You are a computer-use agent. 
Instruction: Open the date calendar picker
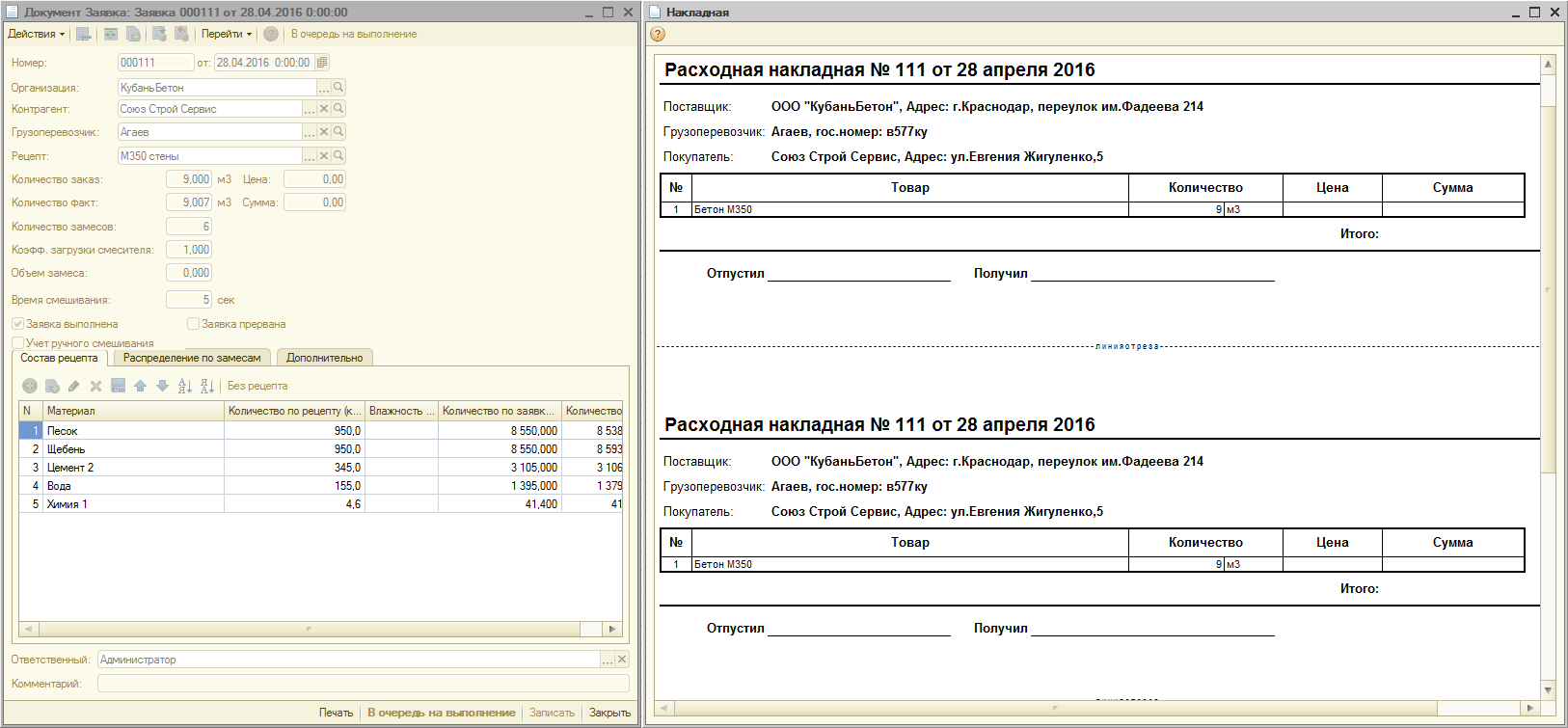pyautogui.click(x=322, y=63)
